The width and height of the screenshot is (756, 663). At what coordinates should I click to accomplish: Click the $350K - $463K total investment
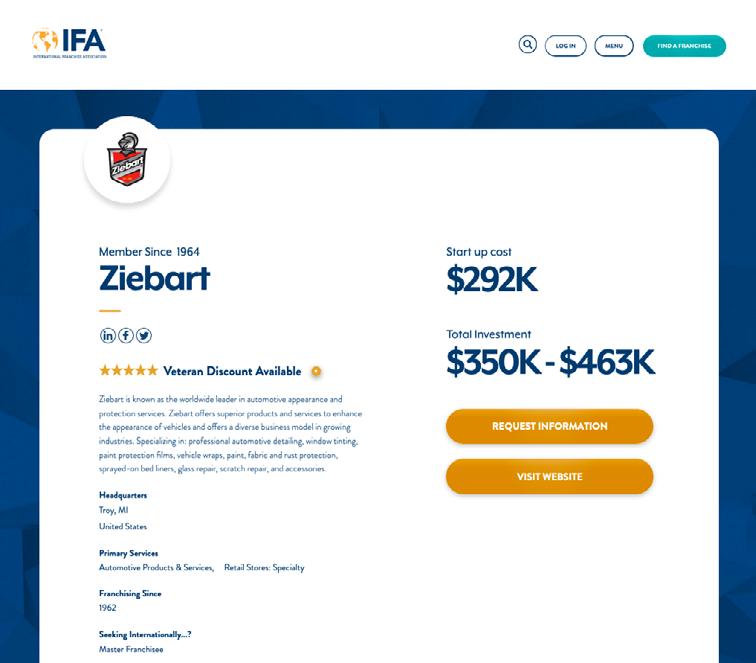[x=550, y=362]
